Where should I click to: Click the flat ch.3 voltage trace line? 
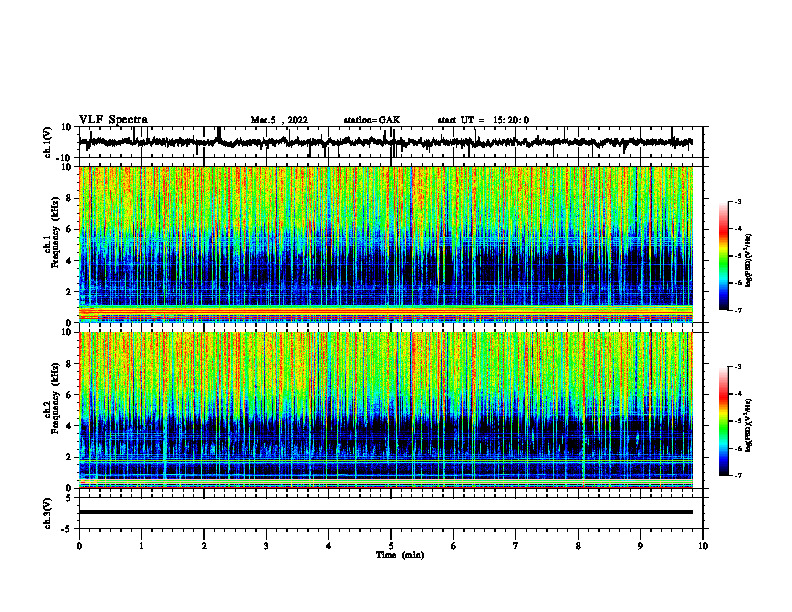click(x=386, y=512)
